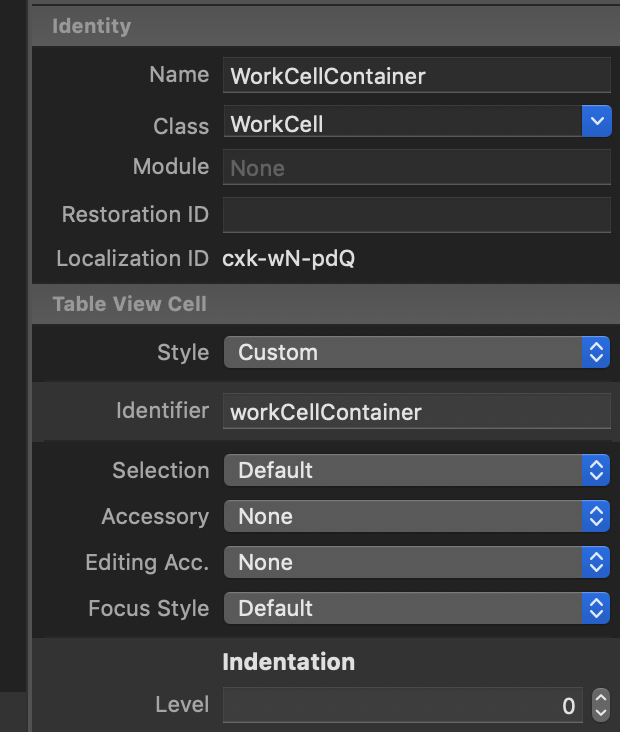Open the Selection dropdown menu
The image size is (620, 732).
(x=416, y=470)
